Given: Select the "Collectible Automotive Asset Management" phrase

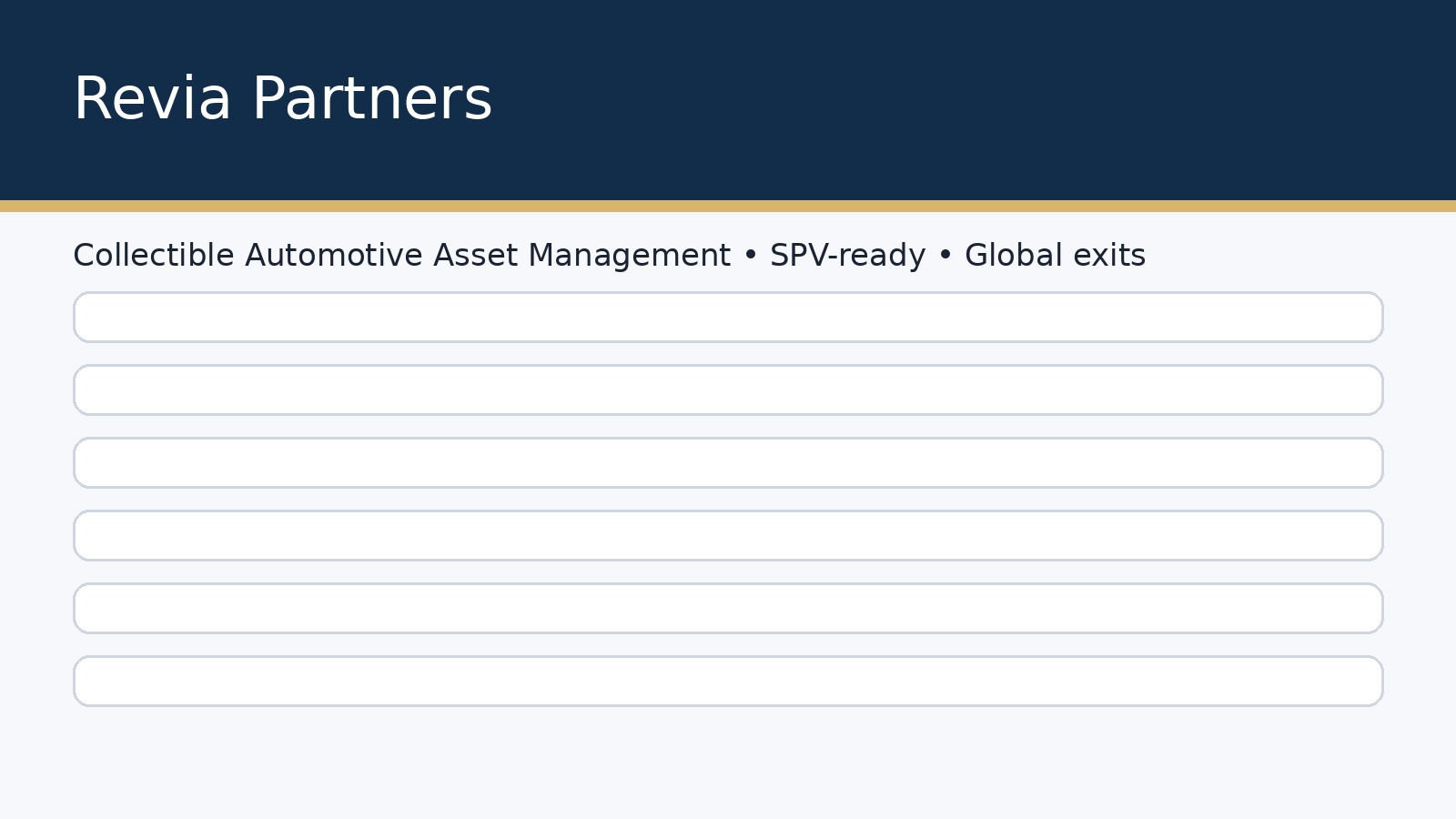Looking at the screenshot, I should click(401, 256).
